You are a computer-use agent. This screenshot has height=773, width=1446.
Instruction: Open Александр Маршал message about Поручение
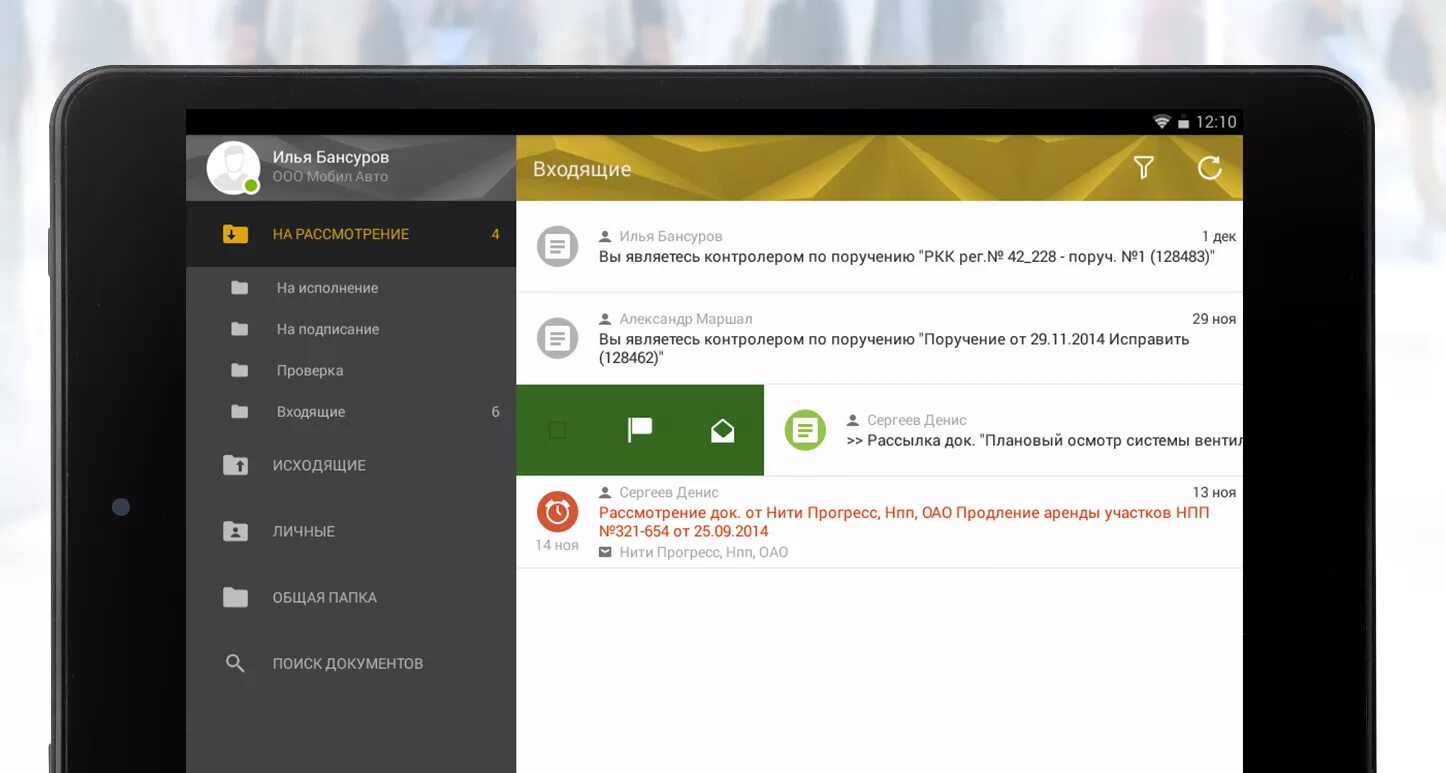click(x=879, y=338)
